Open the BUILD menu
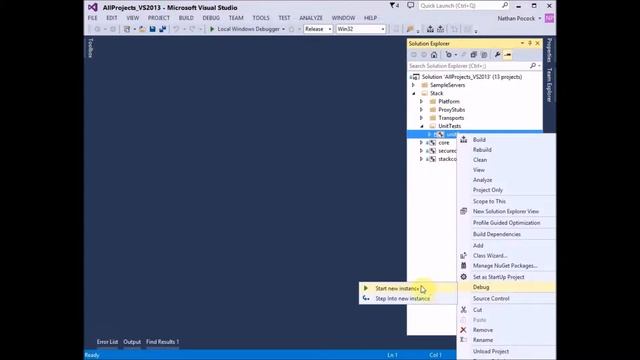Screen dimensions: 640x360 coord(186,18)
